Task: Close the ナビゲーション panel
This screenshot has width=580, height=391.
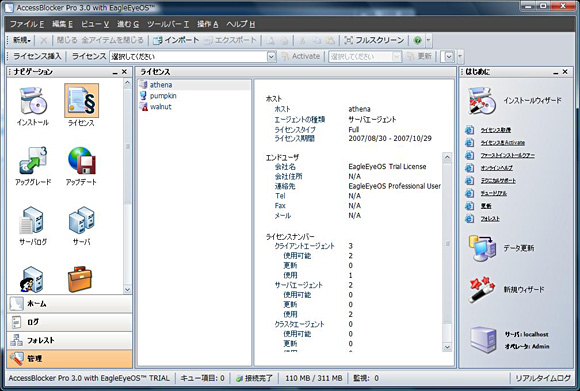Action: pos(124,72)
